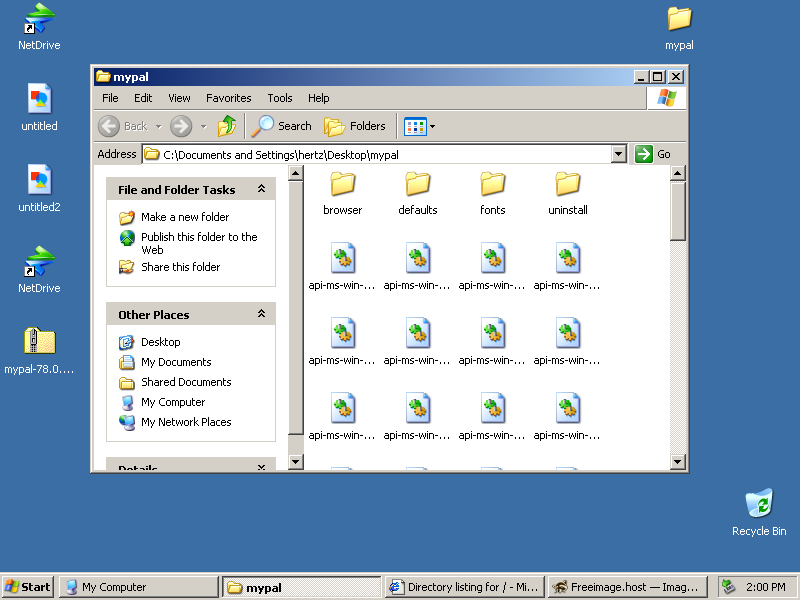The image size is (800, 600).
Task: Click the Up folder toolbar icon
Action: [x=227, y=126]
